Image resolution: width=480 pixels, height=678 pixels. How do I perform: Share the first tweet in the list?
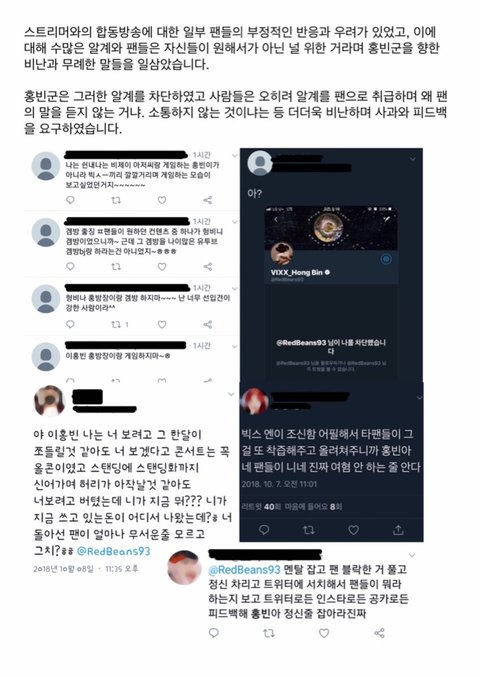pyautogui.click(x=208, y=200)
